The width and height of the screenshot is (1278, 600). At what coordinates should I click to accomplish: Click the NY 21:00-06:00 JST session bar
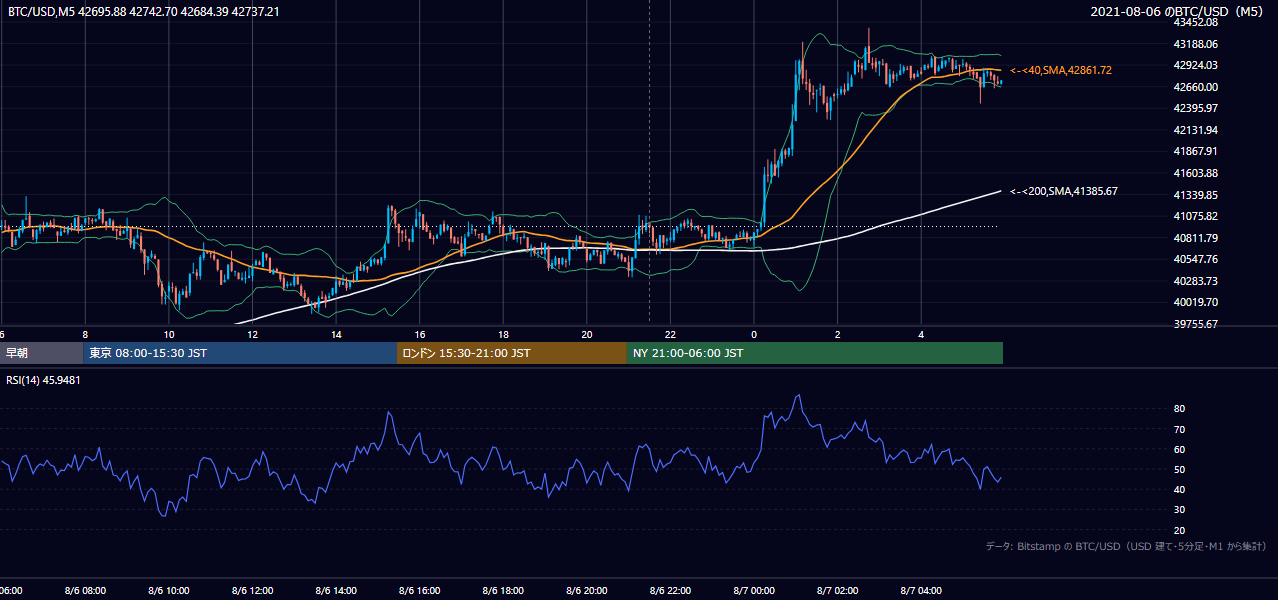coord(815,353)
